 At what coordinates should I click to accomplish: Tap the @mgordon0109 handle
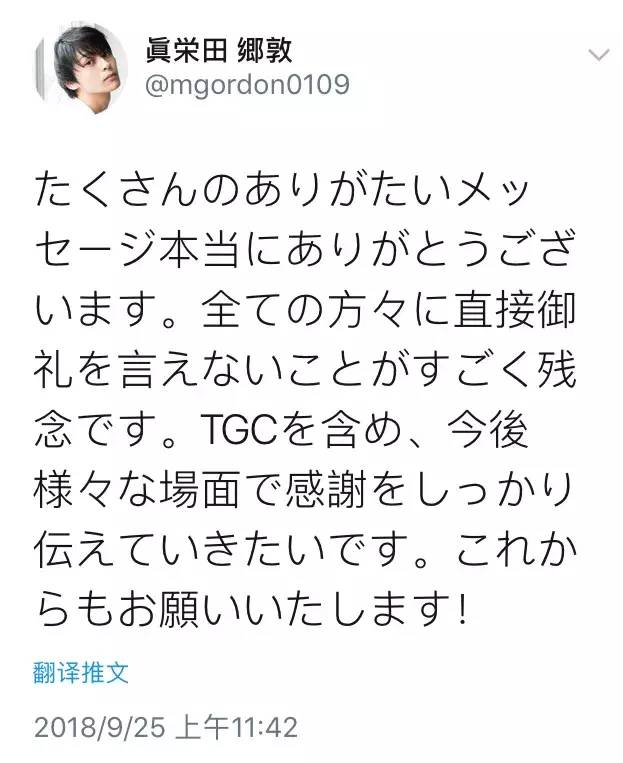[247, 85]
